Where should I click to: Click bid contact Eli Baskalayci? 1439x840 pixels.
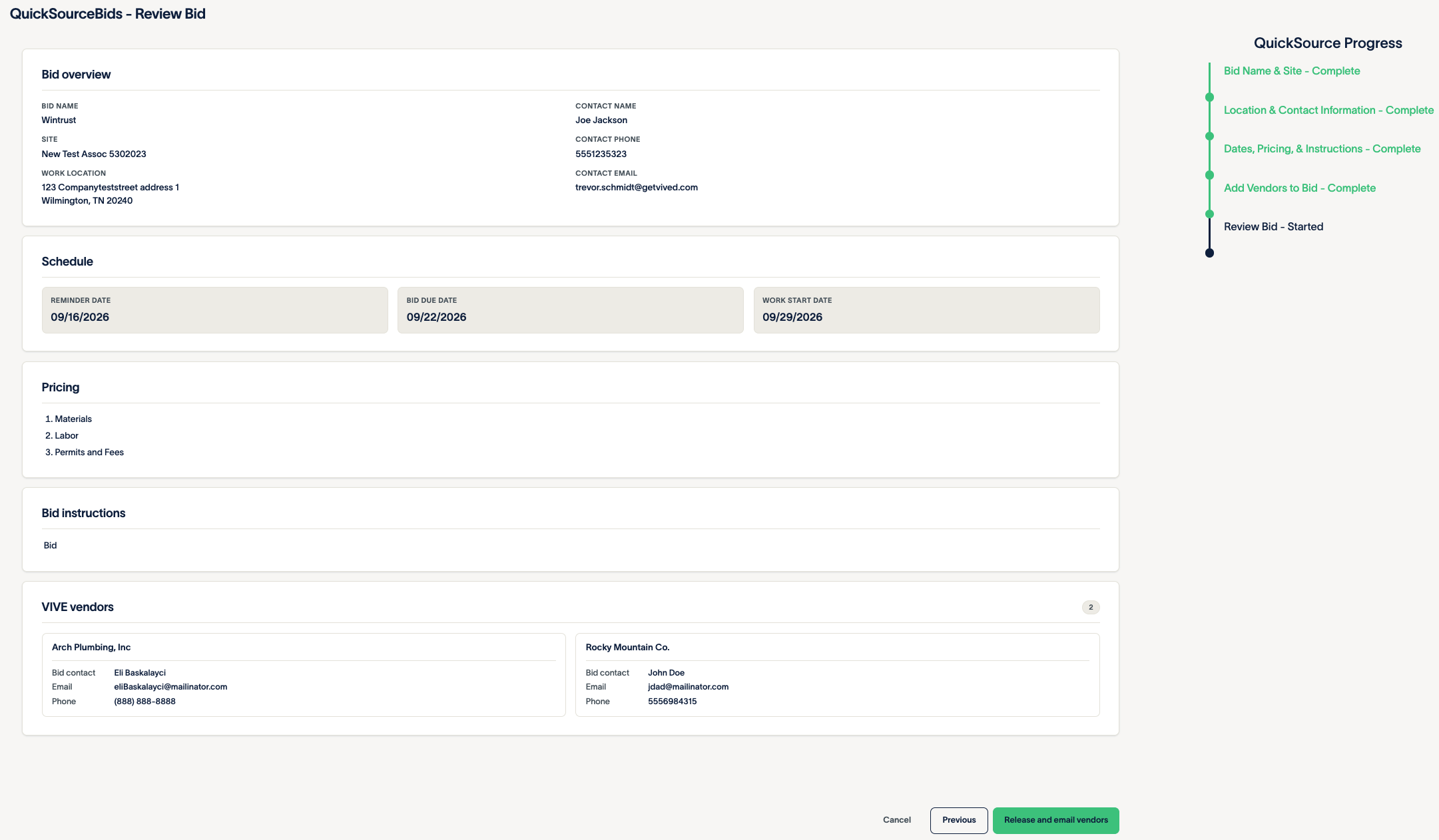140,673
